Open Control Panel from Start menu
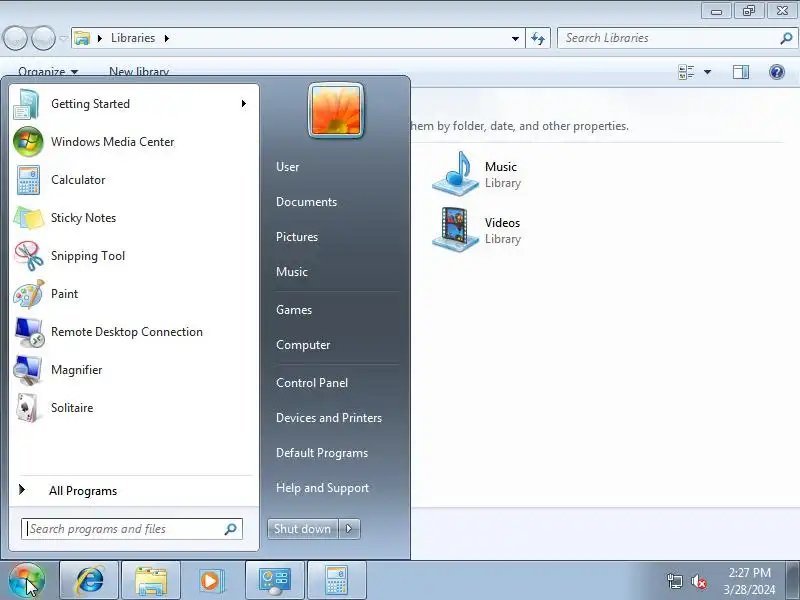 (312, 383)
